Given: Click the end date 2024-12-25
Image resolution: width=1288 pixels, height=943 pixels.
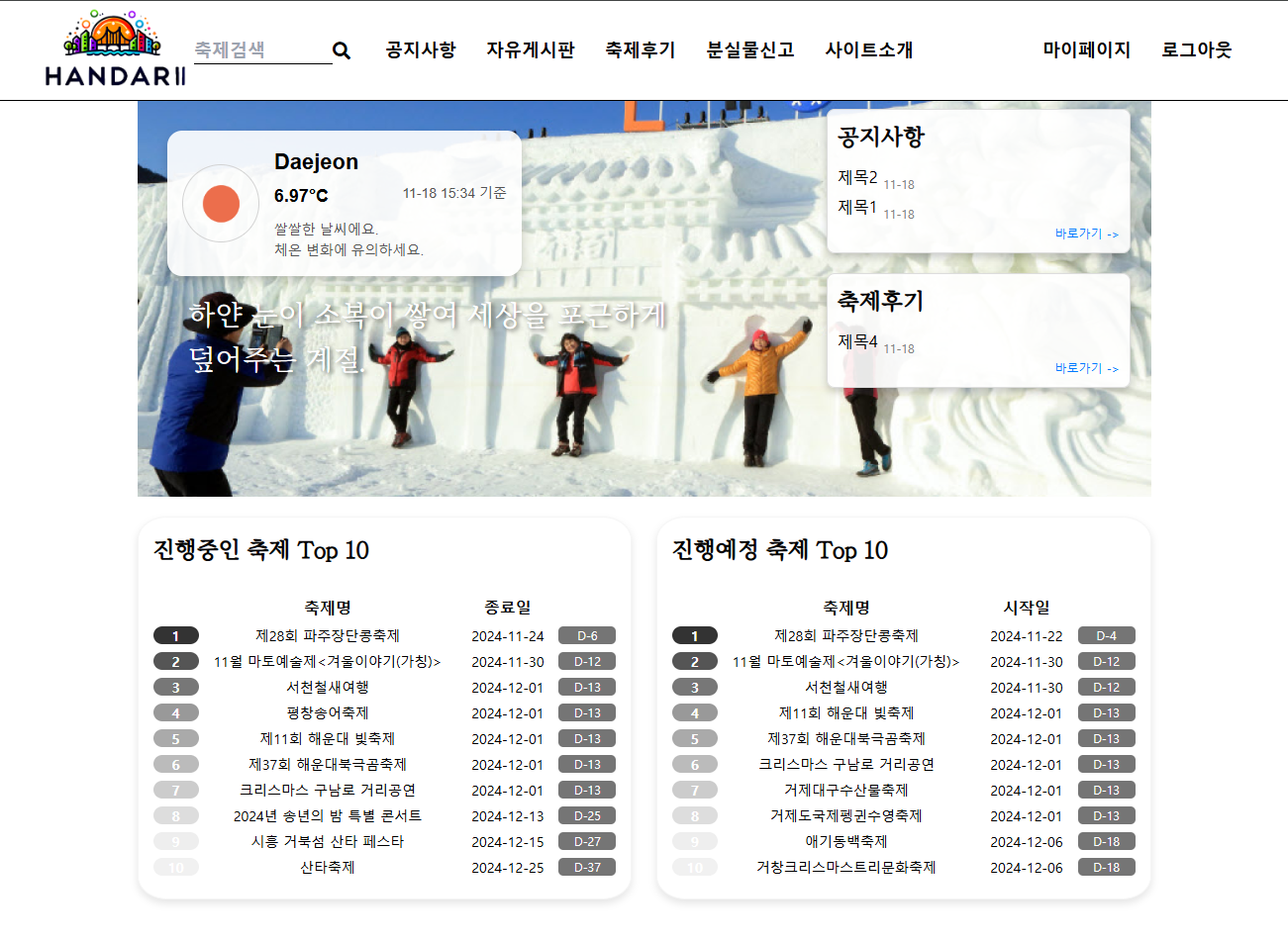Looking at the screenshot, I should (508, 867).
